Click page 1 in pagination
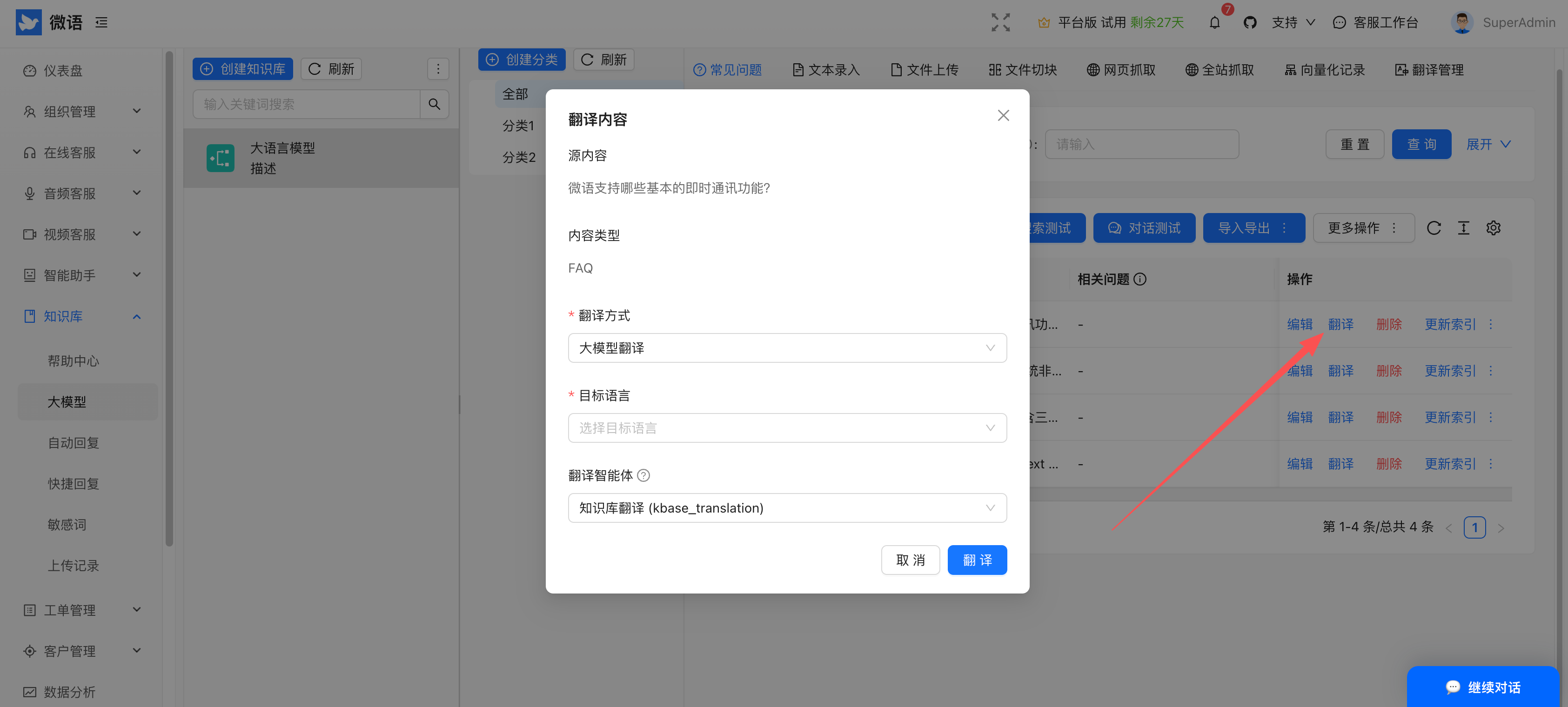The width and height of the screenshot is (1568, 707). point(1474,527)
